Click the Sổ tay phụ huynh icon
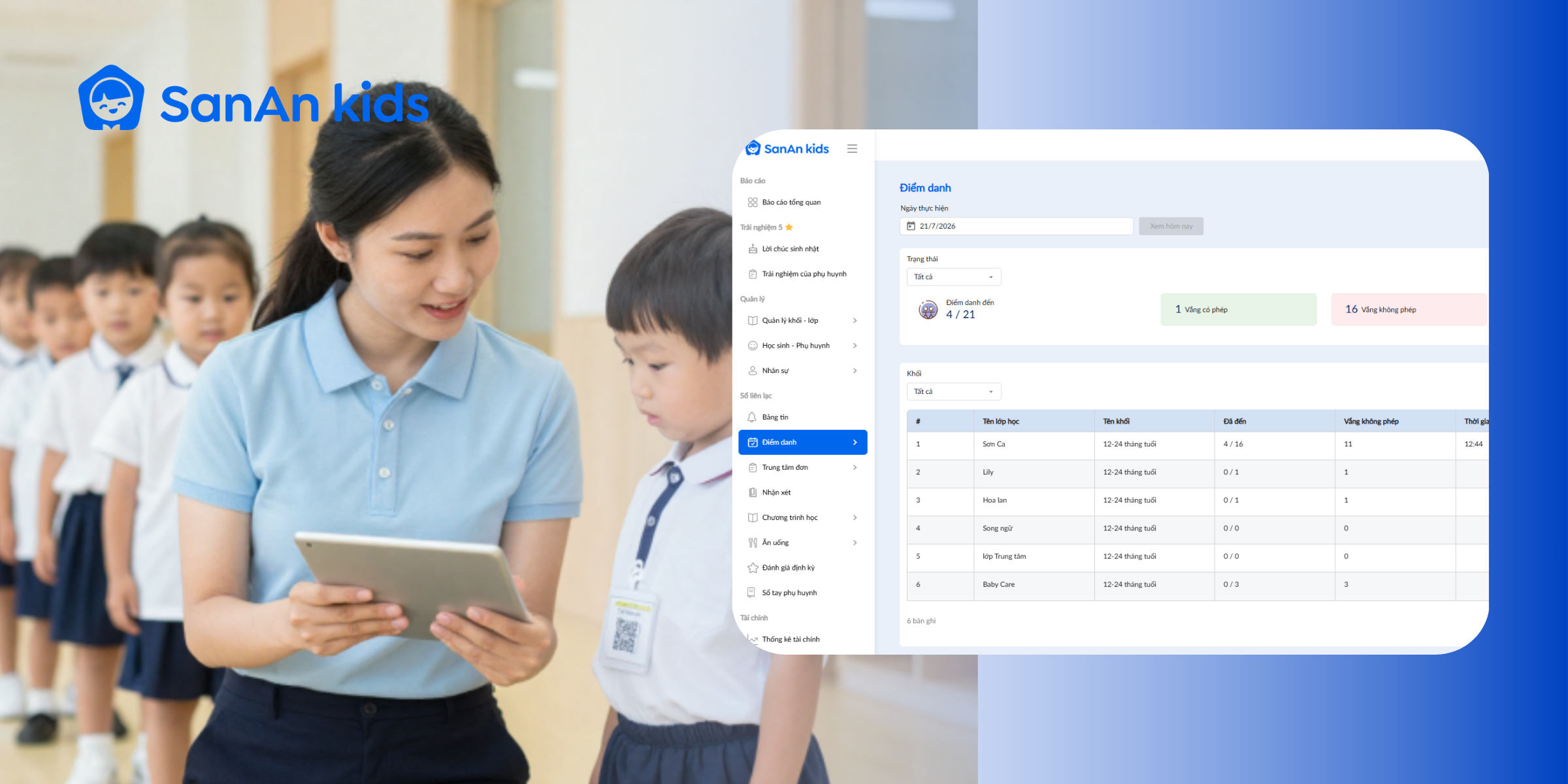 (x=753, y=593)
